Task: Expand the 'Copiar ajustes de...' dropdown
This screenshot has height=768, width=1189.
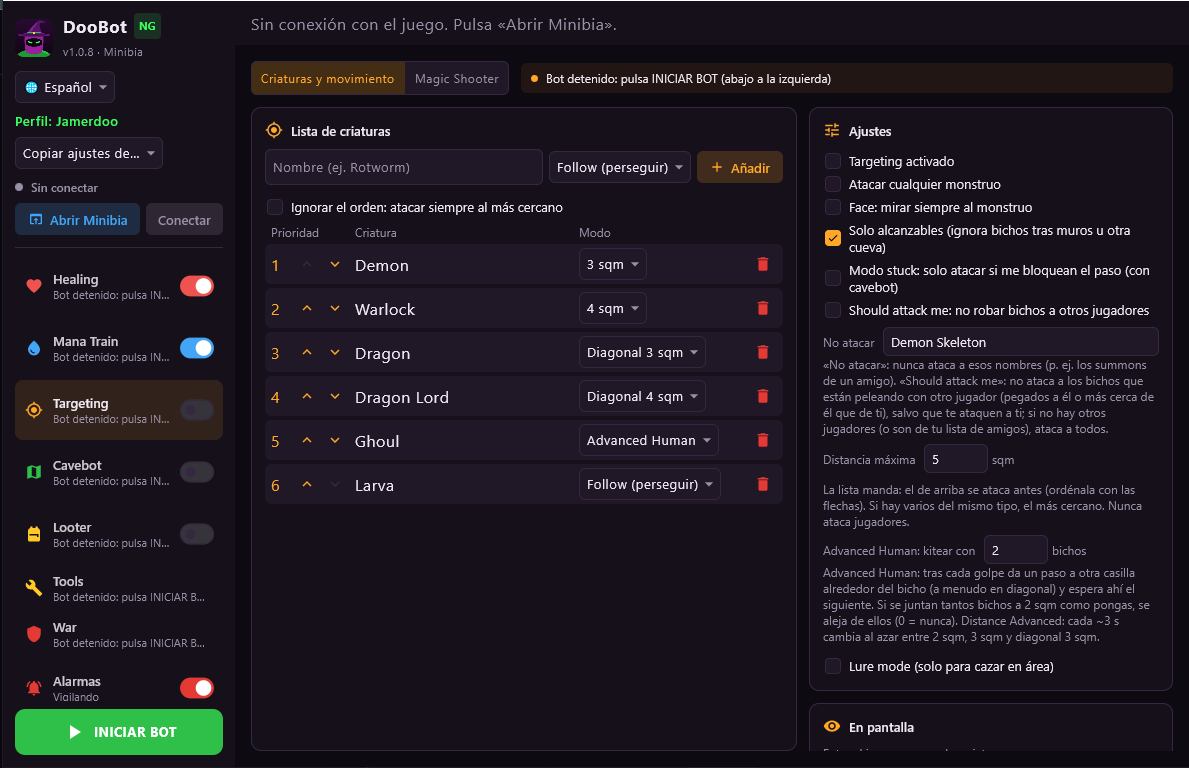Action: tap(89, 153)
